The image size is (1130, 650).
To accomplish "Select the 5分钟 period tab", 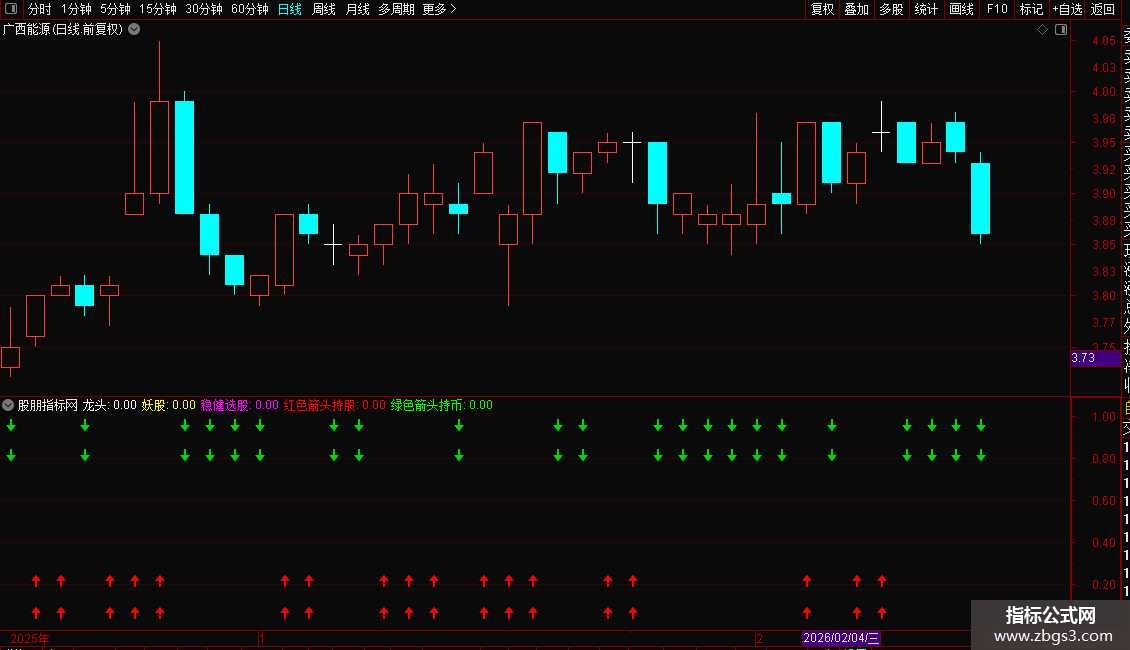I will pyautogui.click(x=115, y=9).
